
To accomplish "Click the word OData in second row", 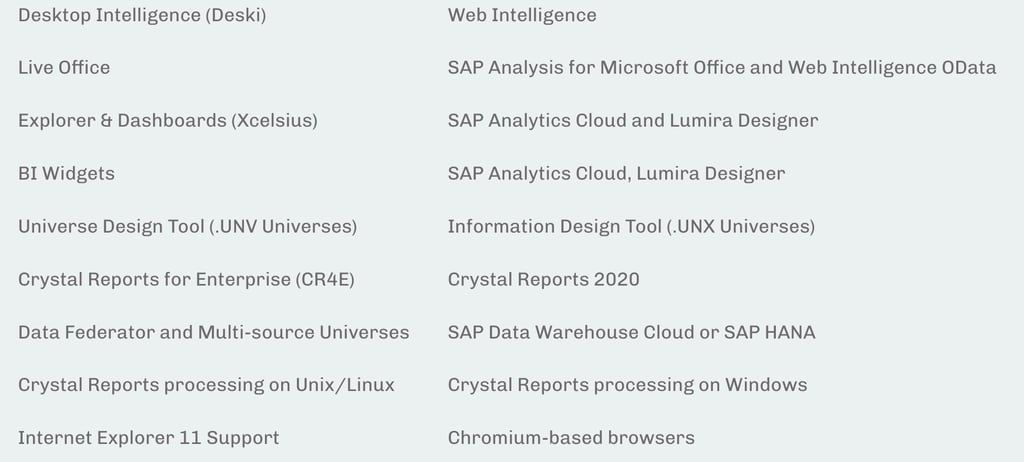I will 968,68.
